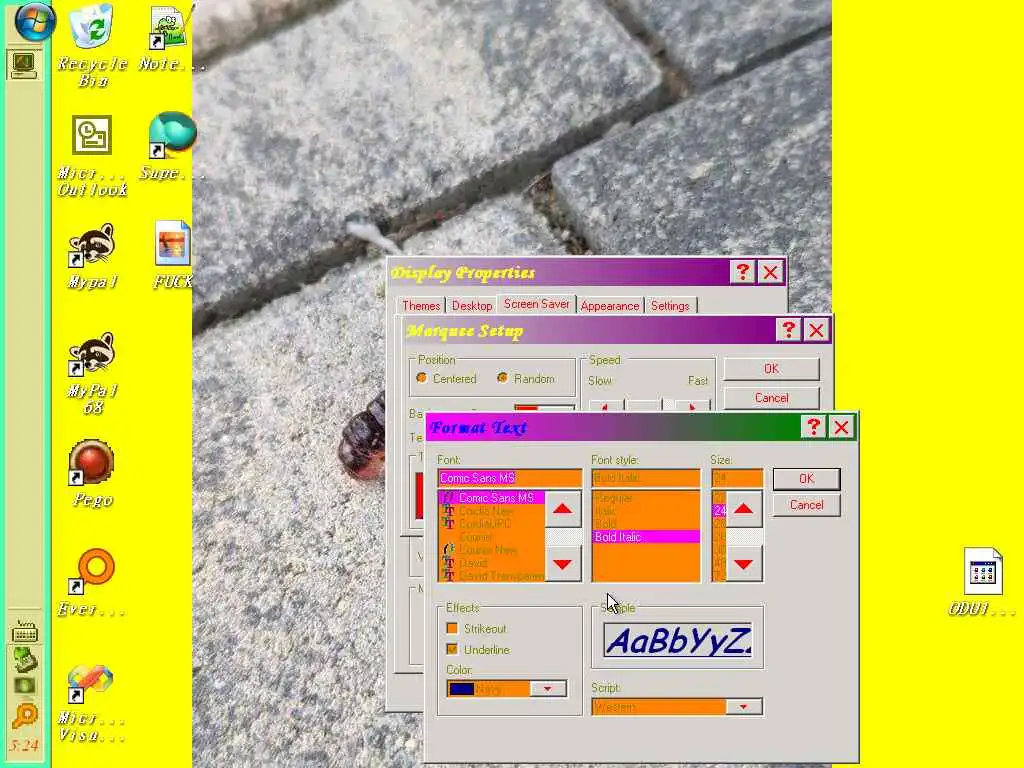1024x768 pixels.
Task: Select CordiaUPC in the font list
Action: [x=491, y=524]
